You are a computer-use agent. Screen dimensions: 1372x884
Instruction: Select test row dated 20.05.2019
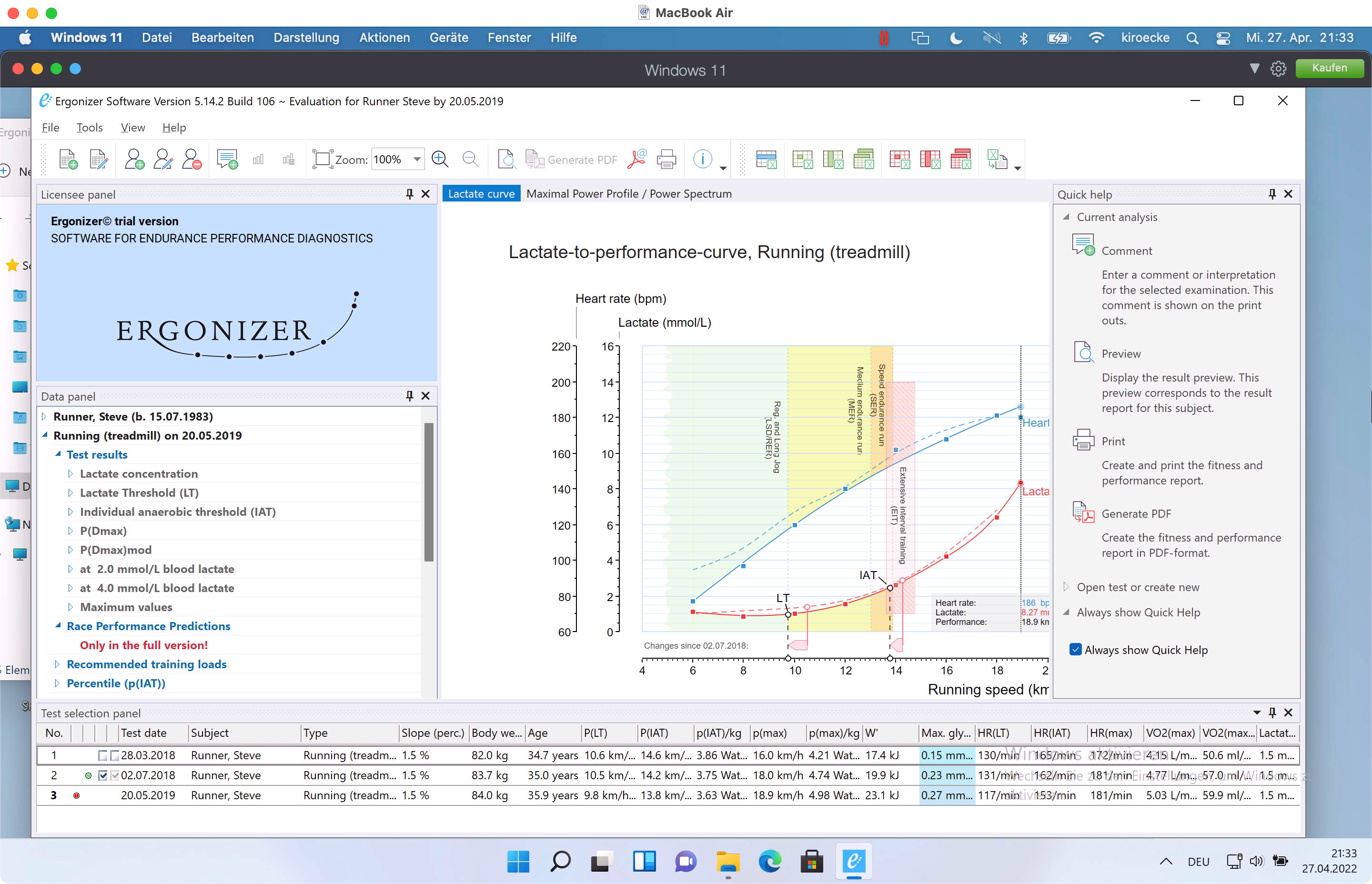668,795
